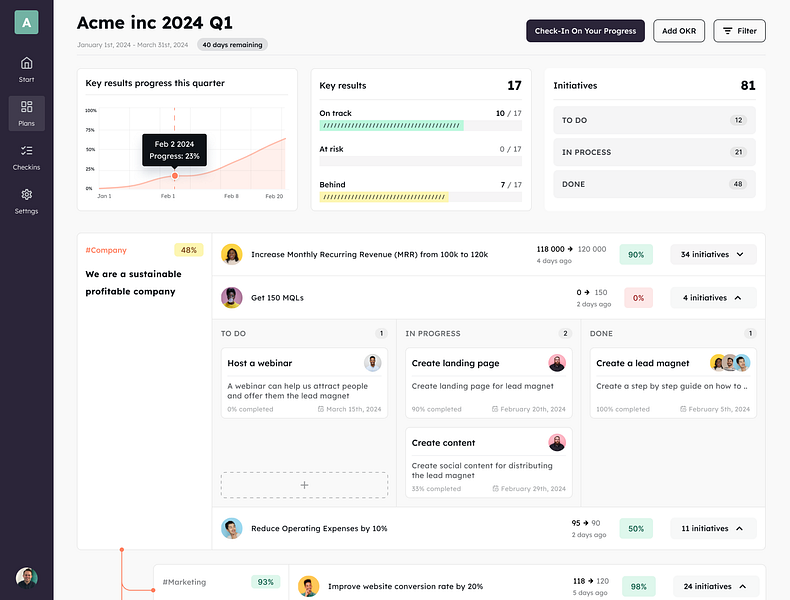Collapse the 11 initiatives expander
This screenshot has width=790, height=600.
713,528
